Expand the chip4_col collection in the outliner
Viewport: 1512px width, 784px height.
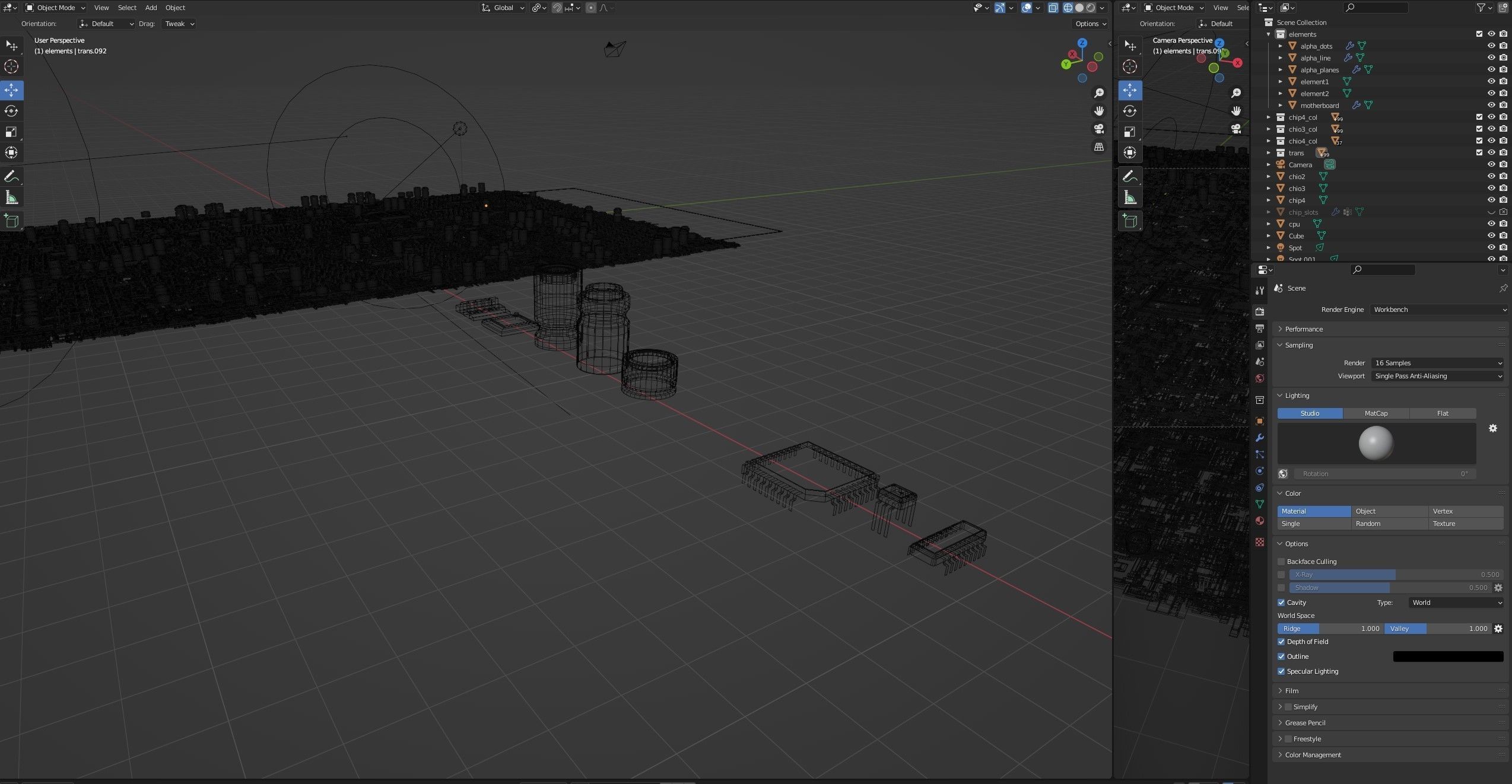tap(1269, 117)
